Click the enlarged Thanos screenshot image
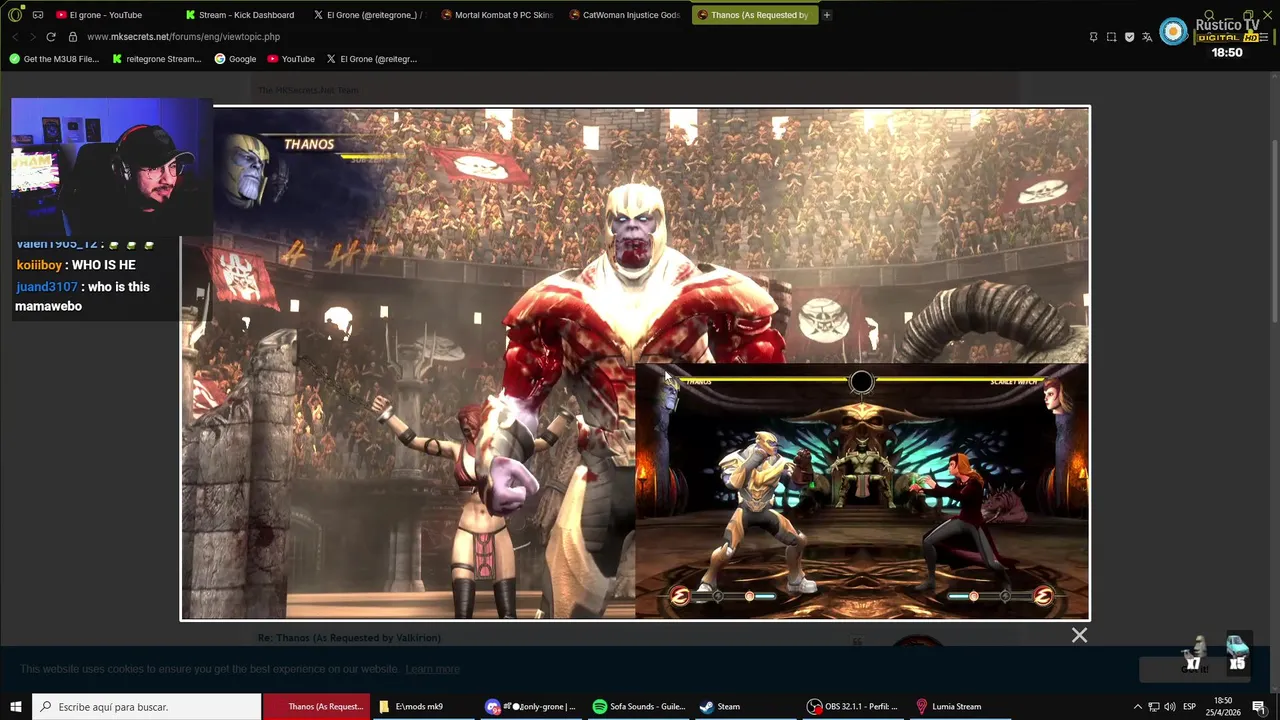 point(635,363)
